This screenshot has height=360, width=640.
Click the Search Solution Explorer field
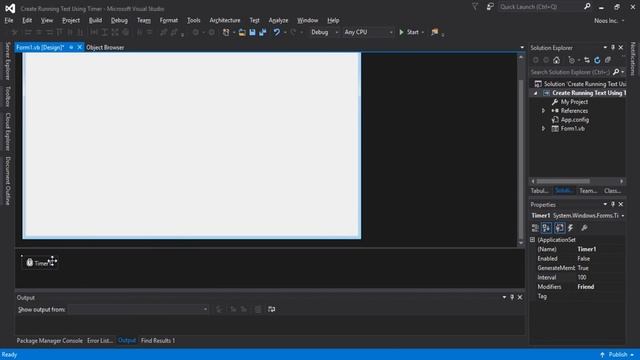[570, 72]
